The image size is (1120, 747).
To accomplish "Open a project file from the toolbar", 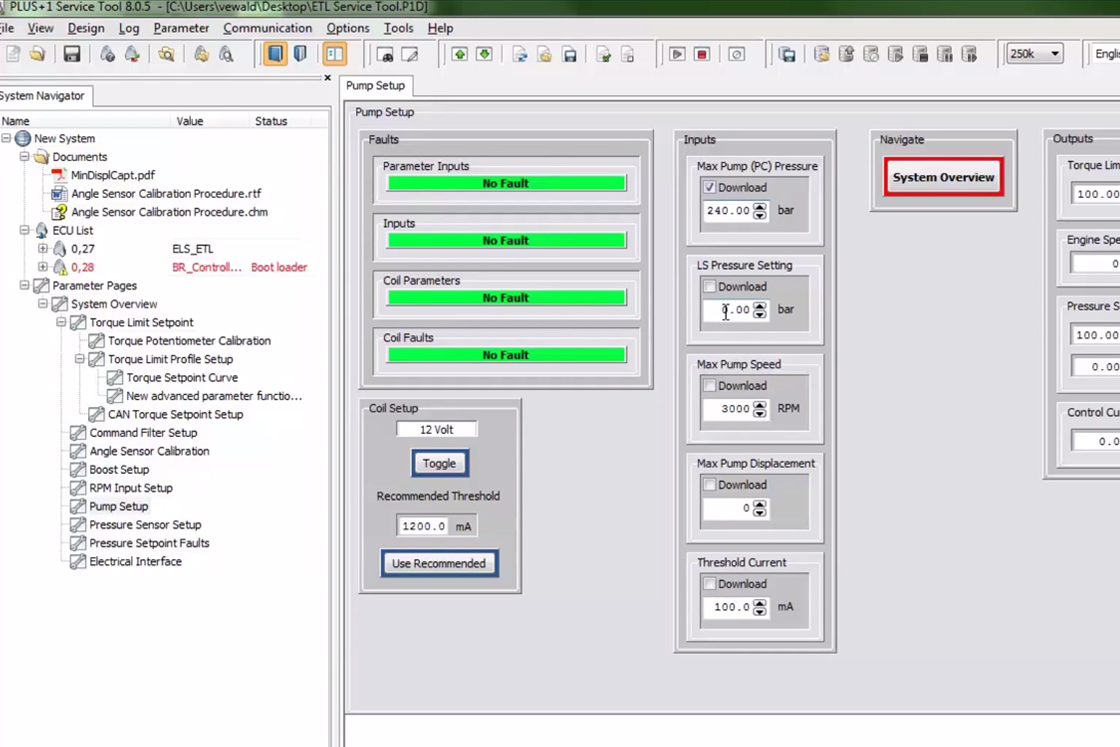I will (37, 54).
